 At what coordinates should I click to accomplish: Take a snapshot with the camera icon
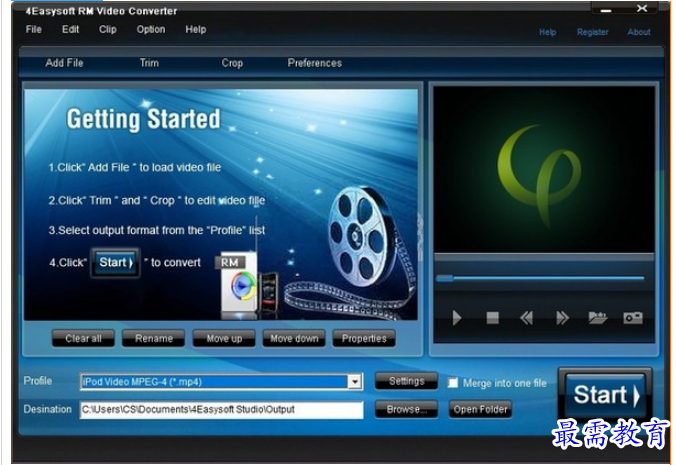633,318
